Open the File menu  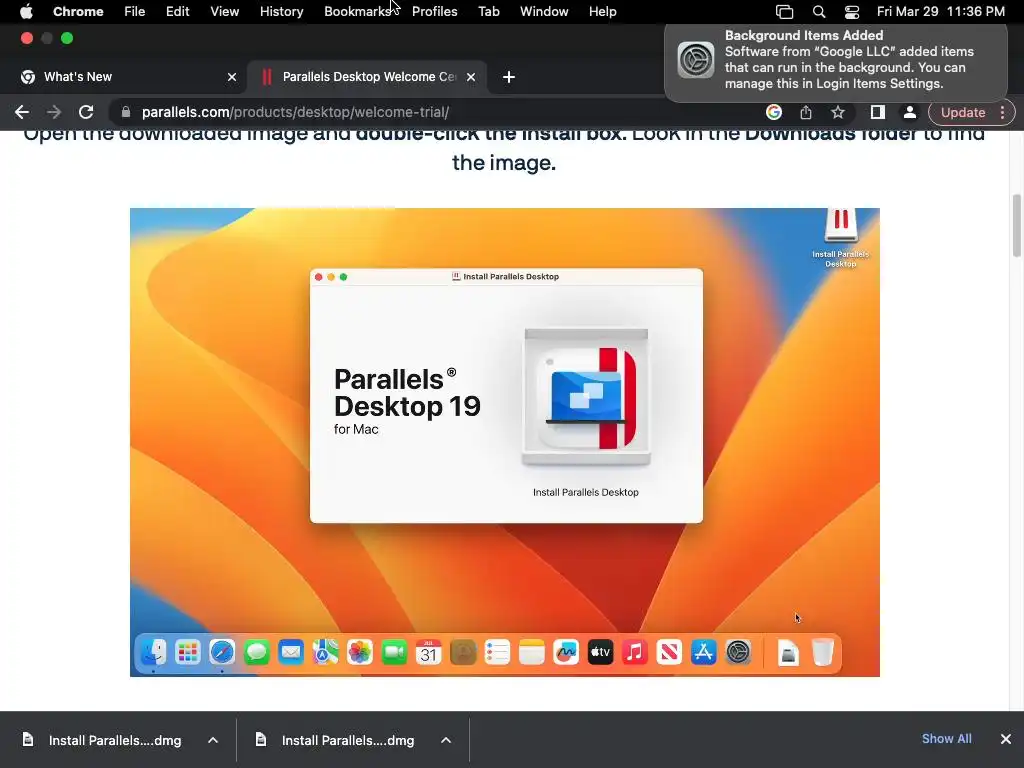(135, 12)
